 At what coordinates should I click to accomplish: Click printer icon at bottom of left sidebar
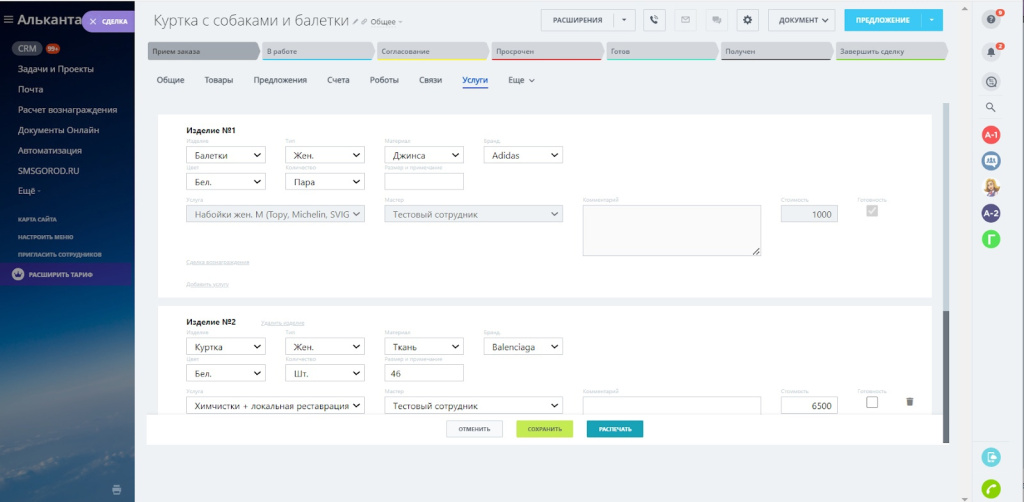point(116,490)
